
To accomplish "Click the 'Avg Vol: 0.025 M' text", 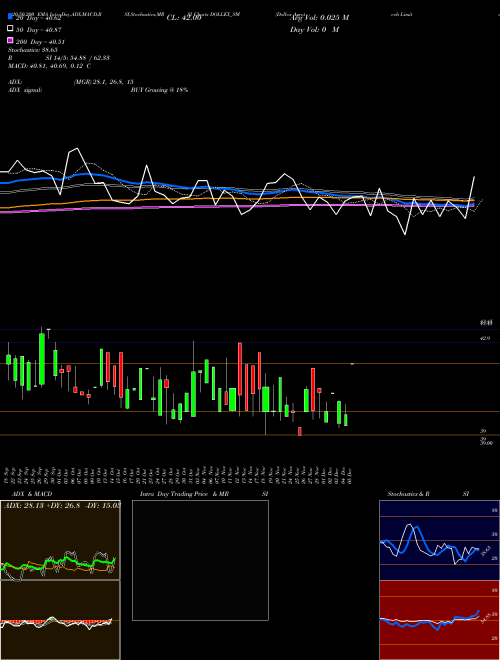I will click(x=319, y=18).
